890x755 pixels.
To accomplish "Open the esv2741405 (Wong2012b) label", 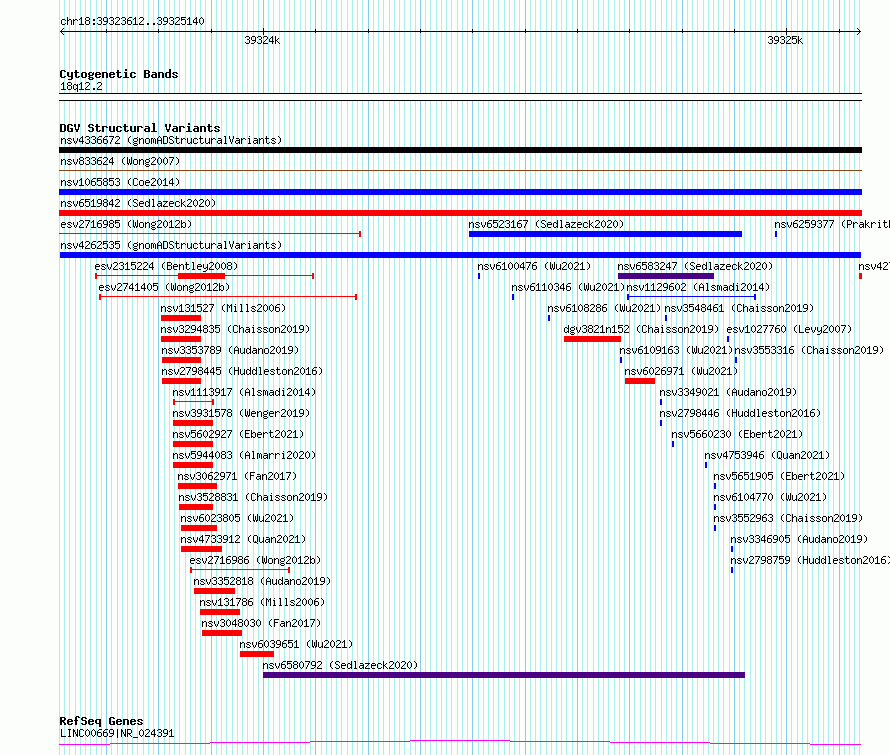I will coord(164,287).
